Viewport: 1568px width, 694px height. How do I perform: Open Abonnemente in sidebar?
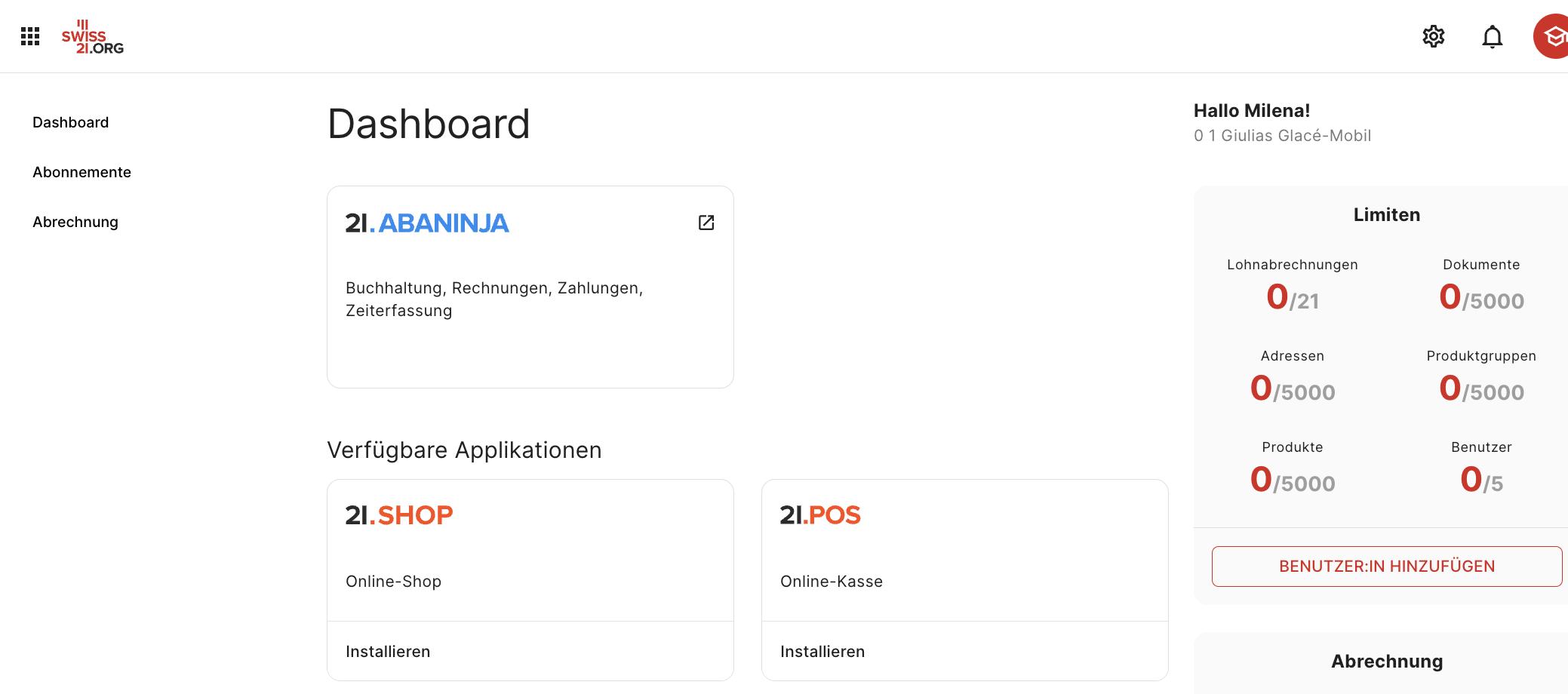pyautogui.click(x=81, y=172)
